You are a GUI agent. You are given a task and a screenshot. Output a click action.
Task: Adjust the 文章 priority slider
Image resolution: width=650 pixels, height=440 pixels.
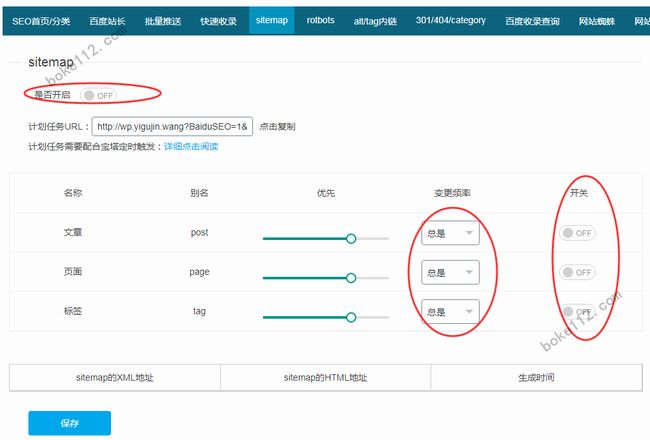point(326,238)
